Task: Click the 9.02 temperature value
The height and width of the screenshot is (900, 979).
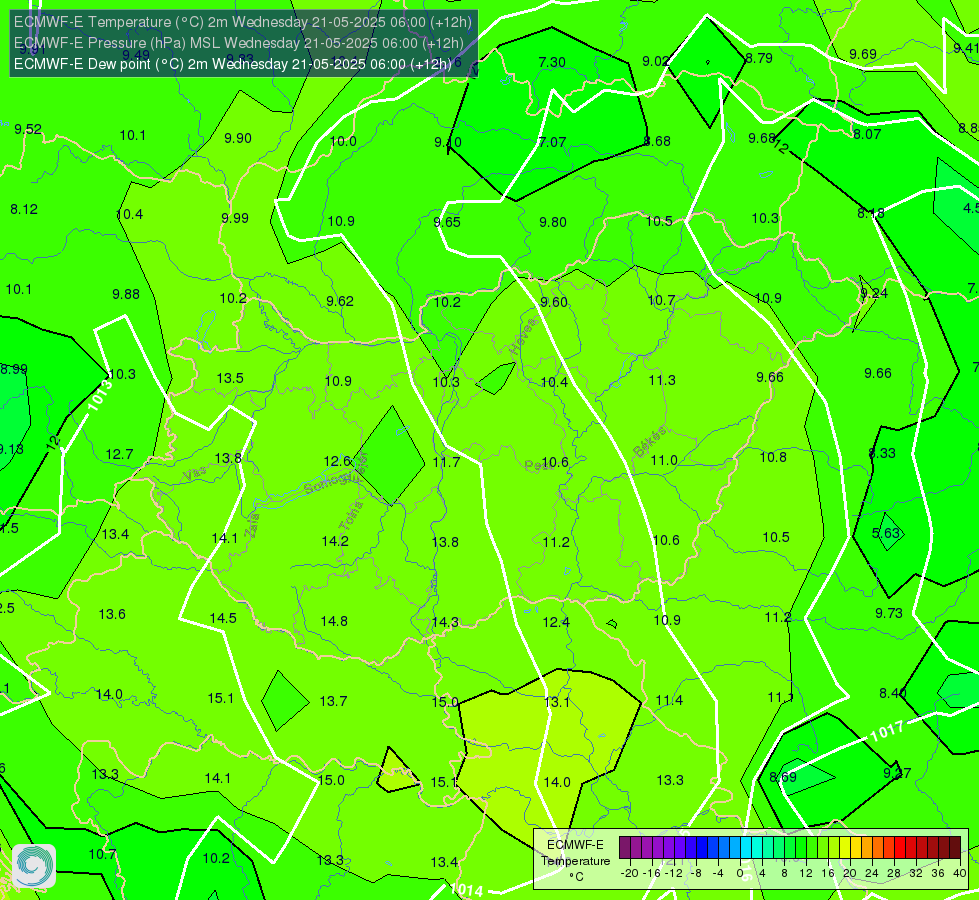Action: [656, 61]
